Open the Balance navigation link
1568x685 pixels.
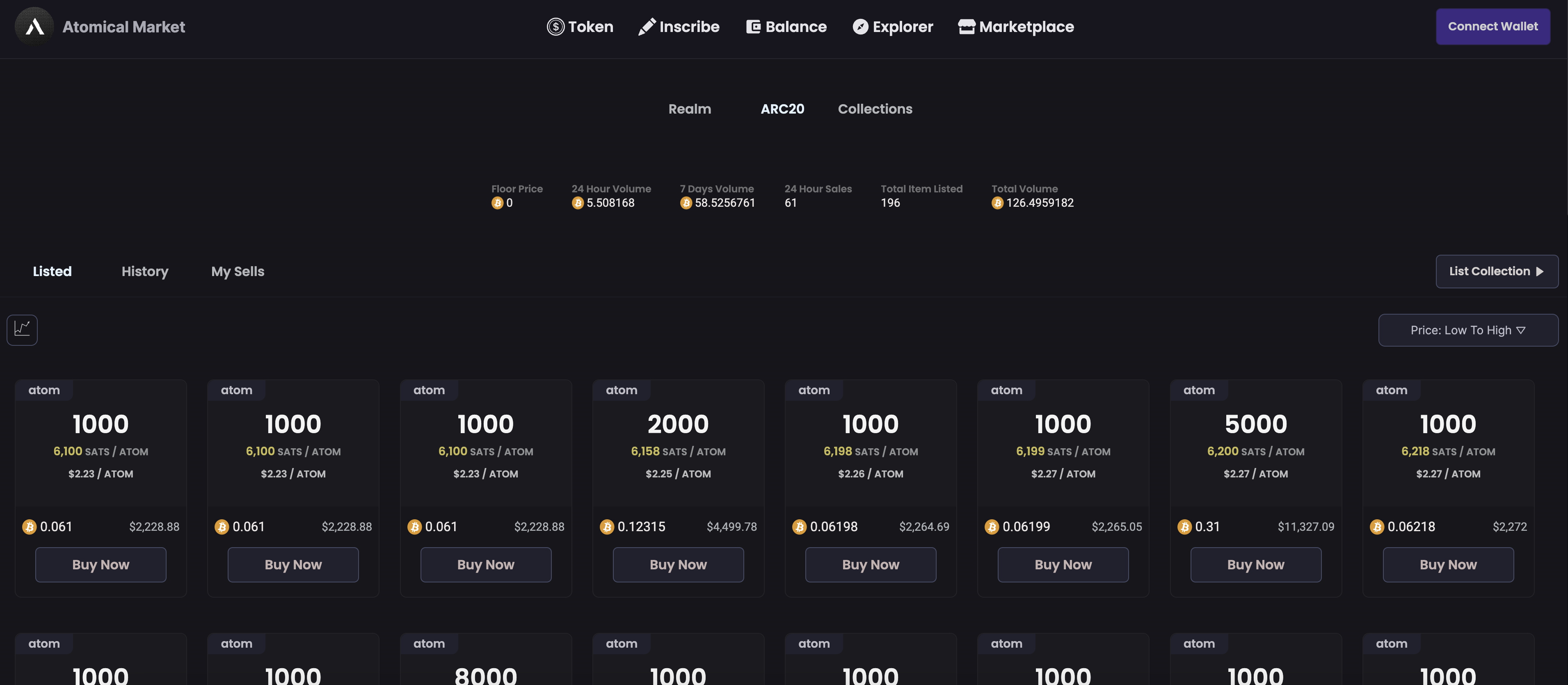pos(786,27)
